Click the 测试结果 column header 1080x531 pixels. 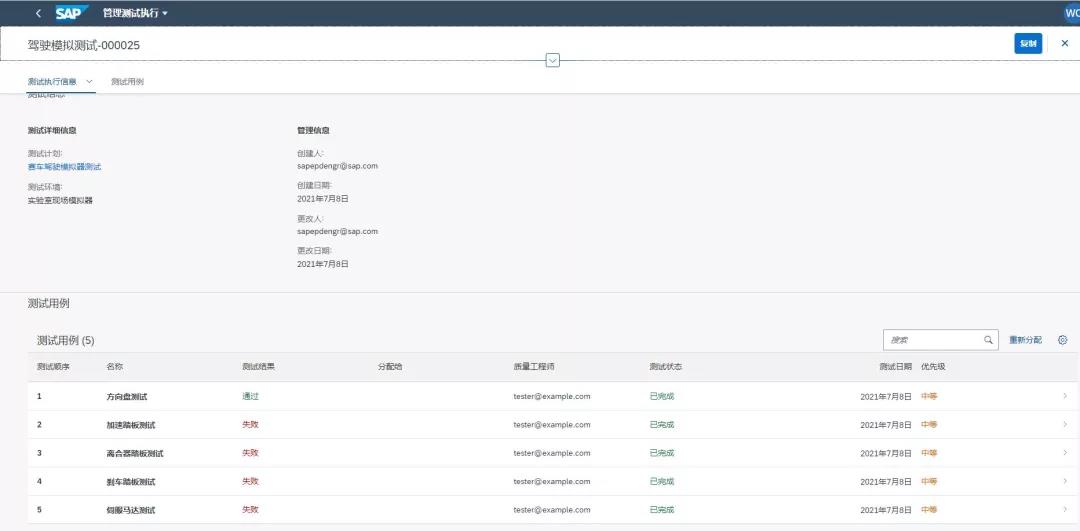(258, 367)
